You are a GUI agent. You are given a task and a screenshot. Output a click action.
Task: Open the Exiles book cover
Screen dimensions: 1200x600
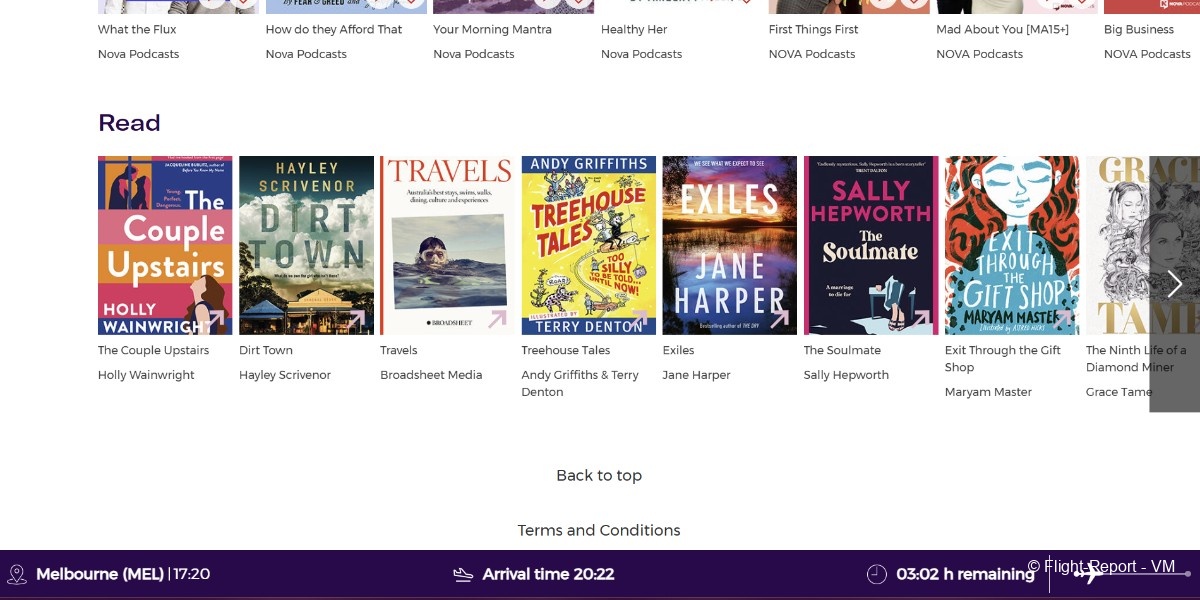730,245
